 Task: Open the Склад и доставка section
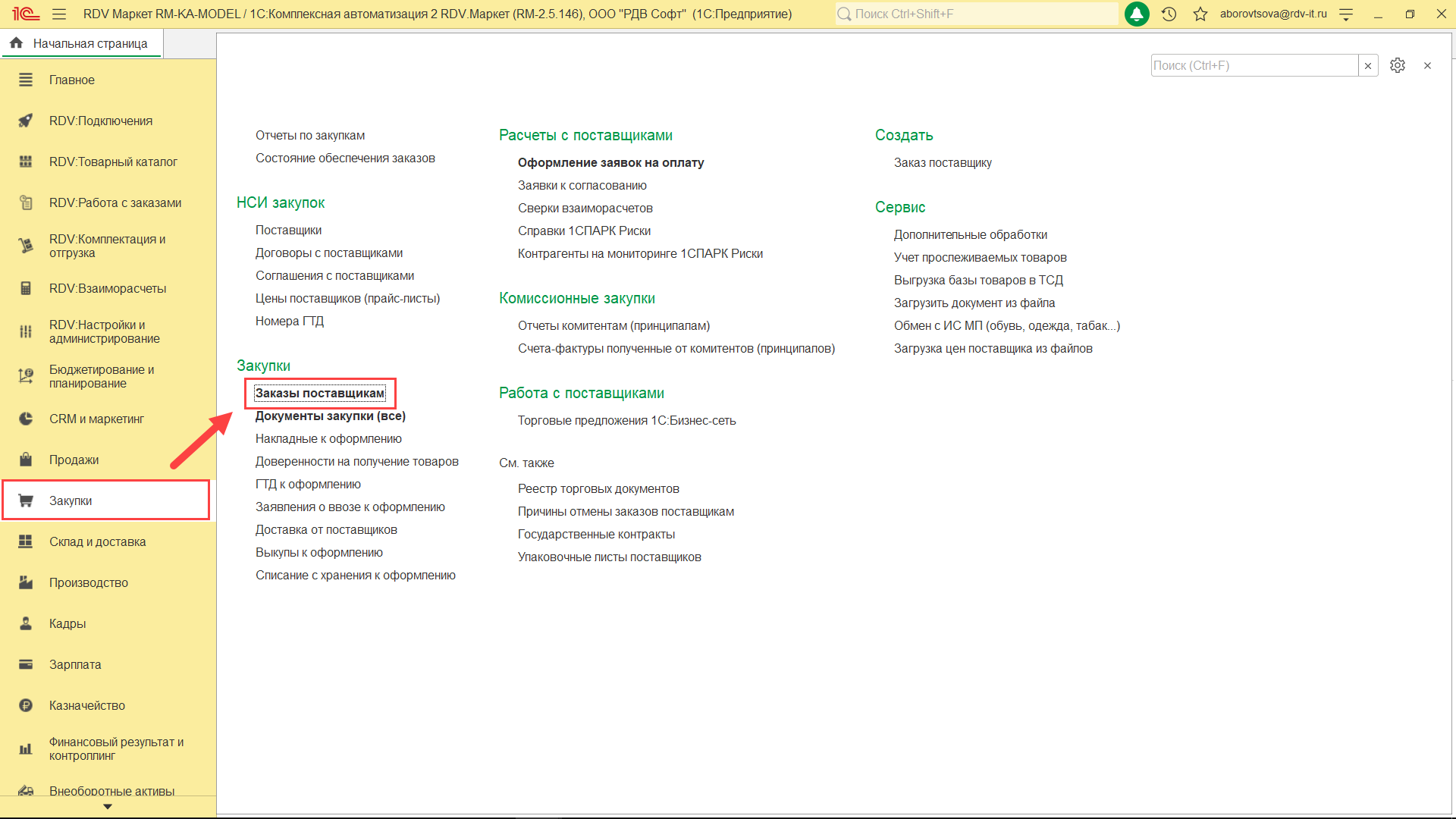[x=97, y=541]
